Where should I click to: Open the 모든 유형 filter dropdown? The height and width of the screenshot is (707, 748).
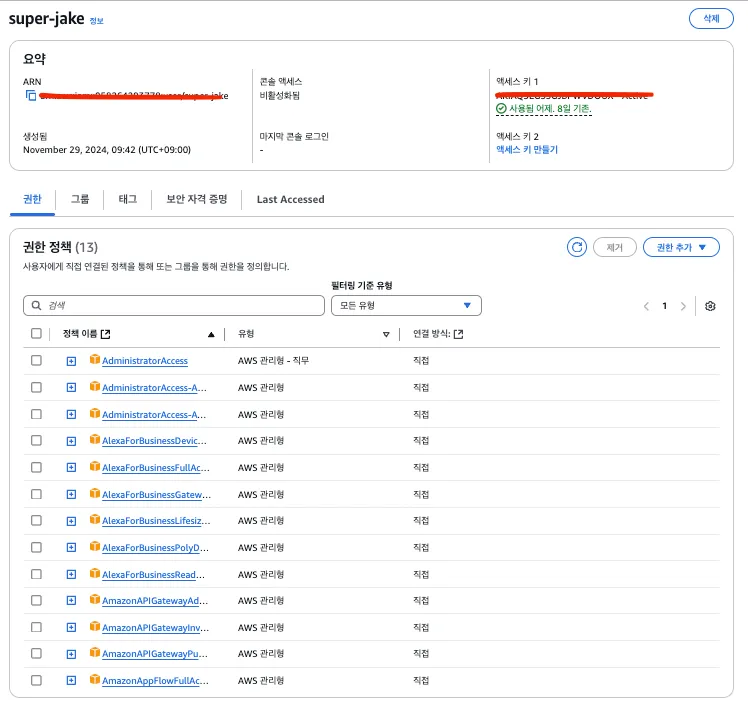pos(406,306)
